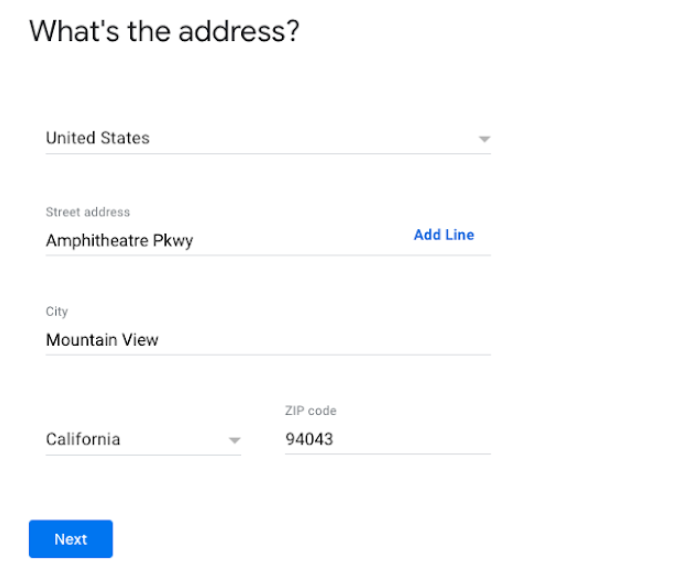Expand the state dropdown arrow
Viewport: 691px width, 576px height.
point(234,440)
